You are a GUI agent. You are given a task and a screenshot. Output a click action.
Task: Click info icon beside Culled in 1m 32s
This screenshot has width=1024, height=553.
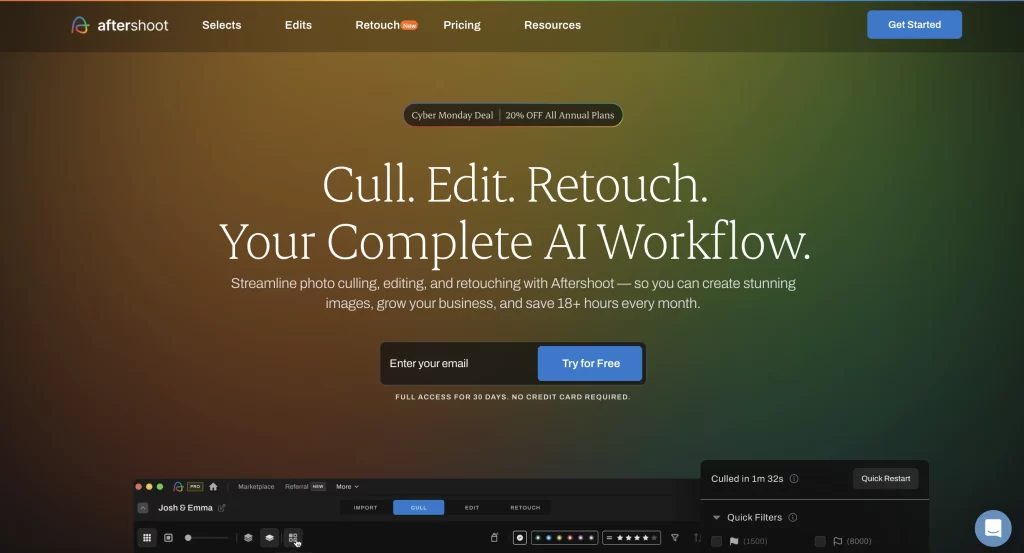[x=794, y=479]
